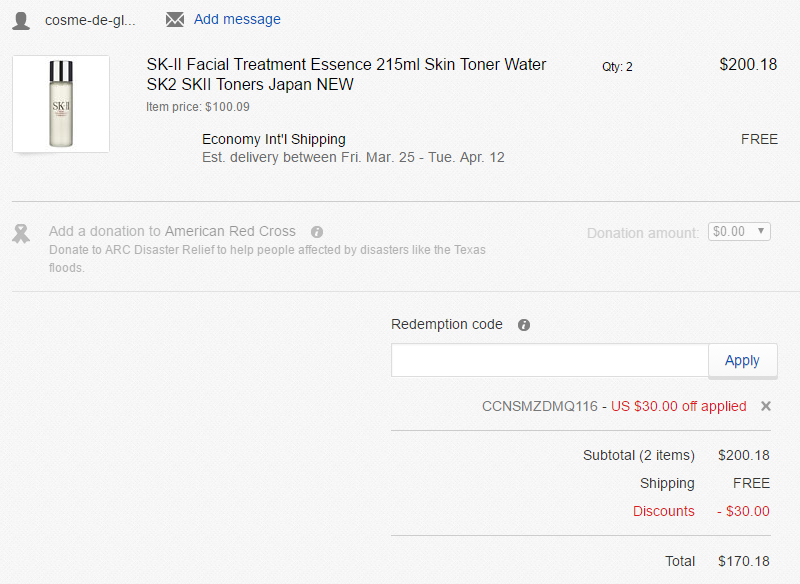Click the seller profile silhouette icon
Viewport: 800px width, 584px height.
pos(21,20)
